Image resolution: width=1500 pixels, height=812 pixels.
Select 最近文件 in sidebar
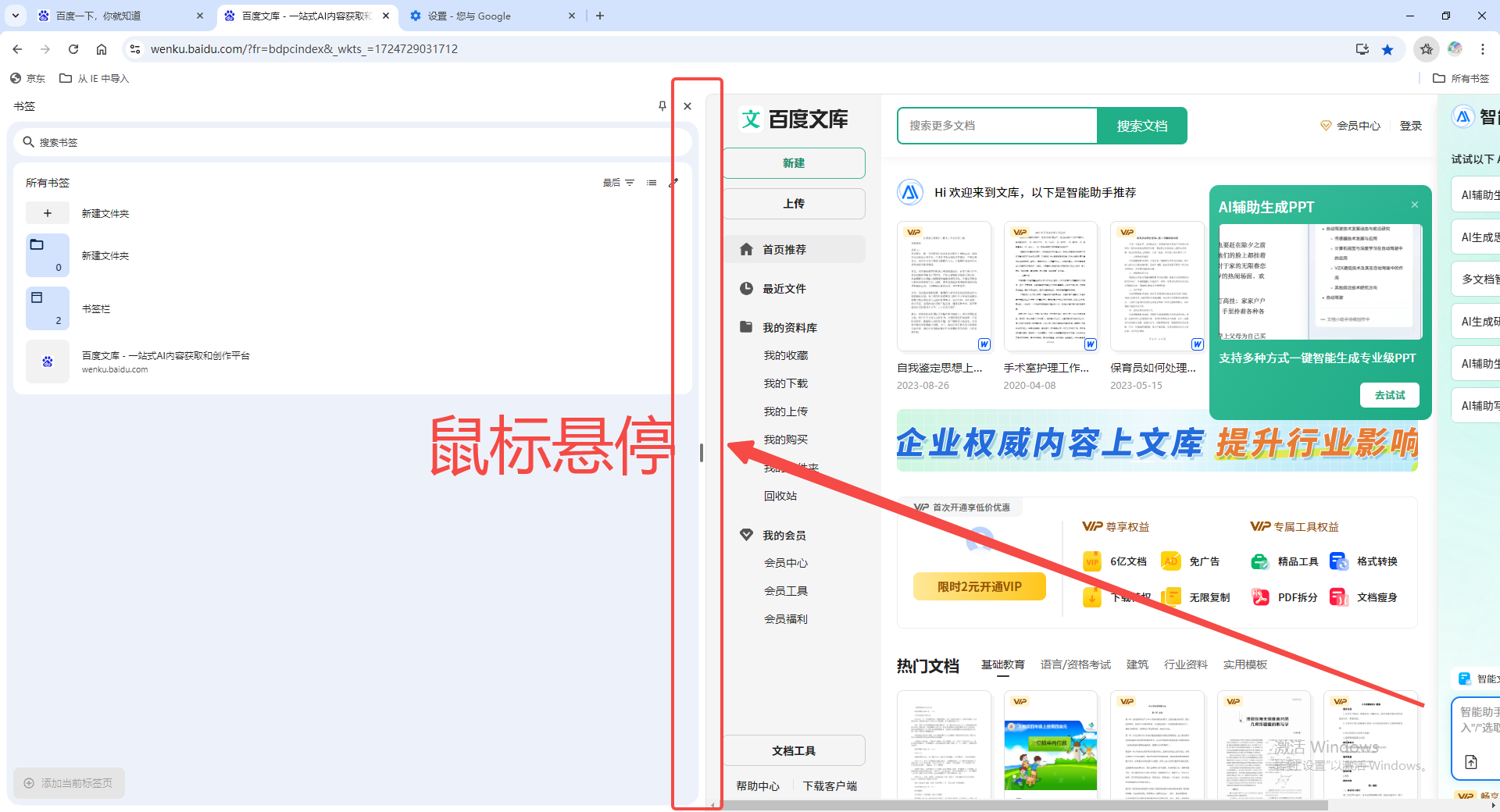coord(794,288)
